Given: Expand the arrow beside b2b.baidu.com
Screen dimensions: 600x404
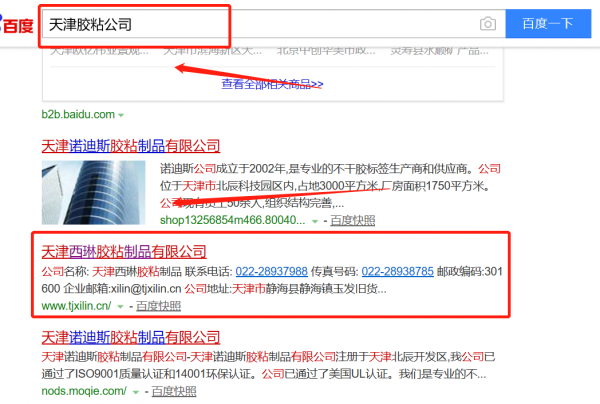Looking at the screenshot, I should (122, 115).
